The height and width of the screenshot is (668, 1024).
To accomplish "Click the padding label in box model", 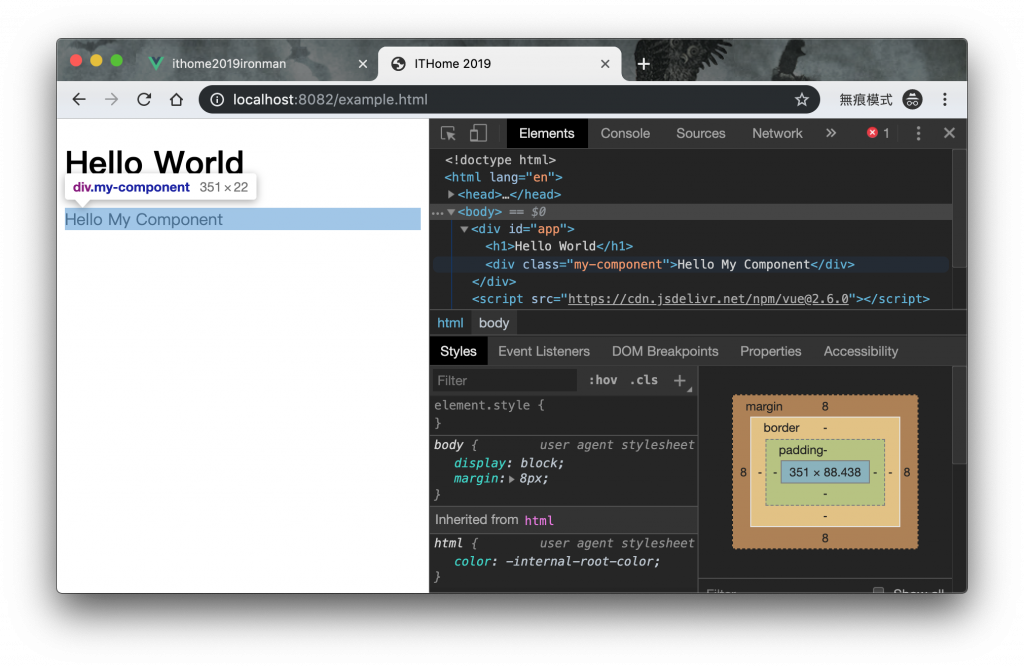I will tap(803, 450).
